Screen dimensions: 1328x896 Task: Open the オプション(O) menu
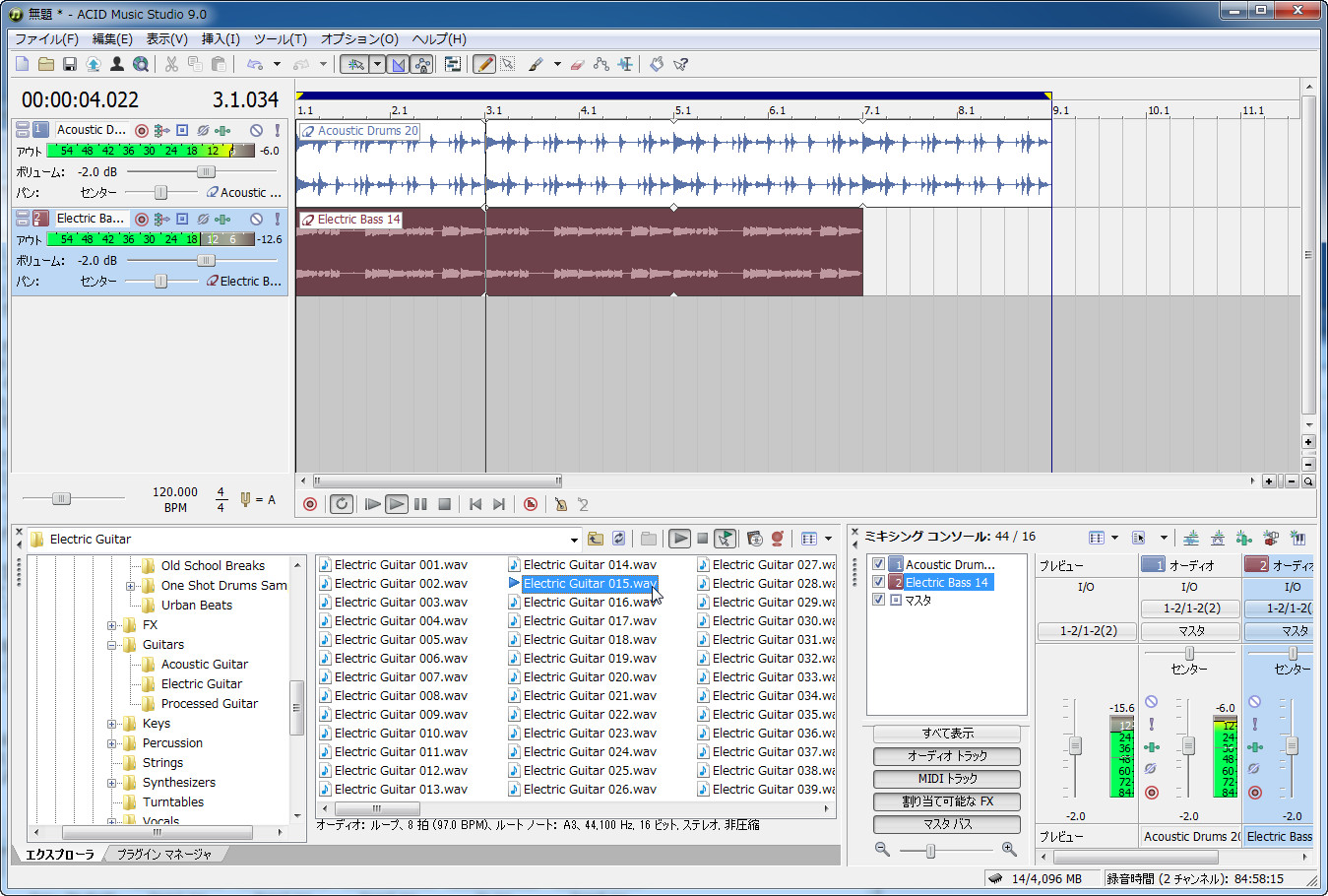(359, 39)
